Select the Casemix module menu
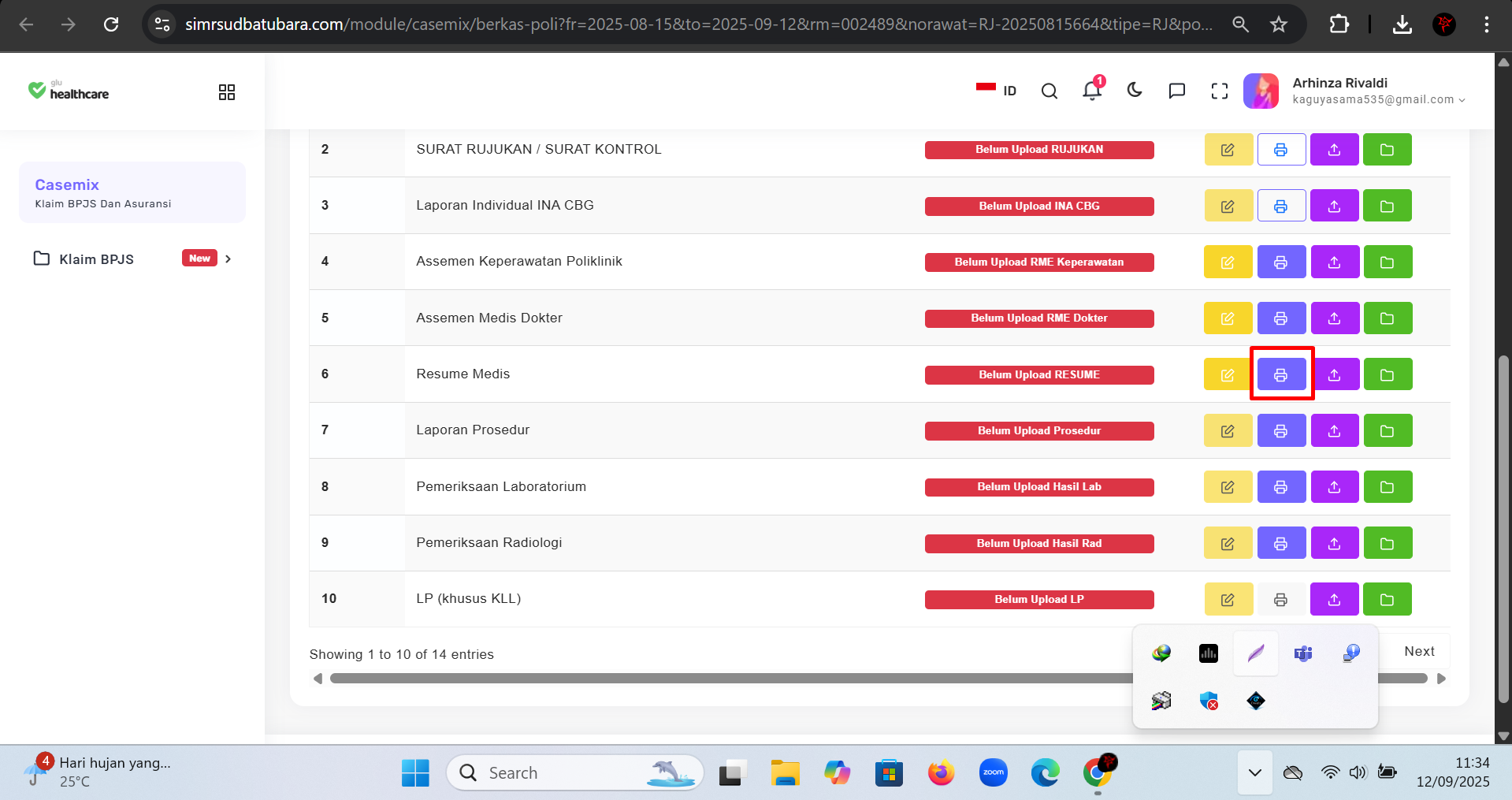Image resolution: width=1512 pixels, height=800 pixels. (132, 192)
